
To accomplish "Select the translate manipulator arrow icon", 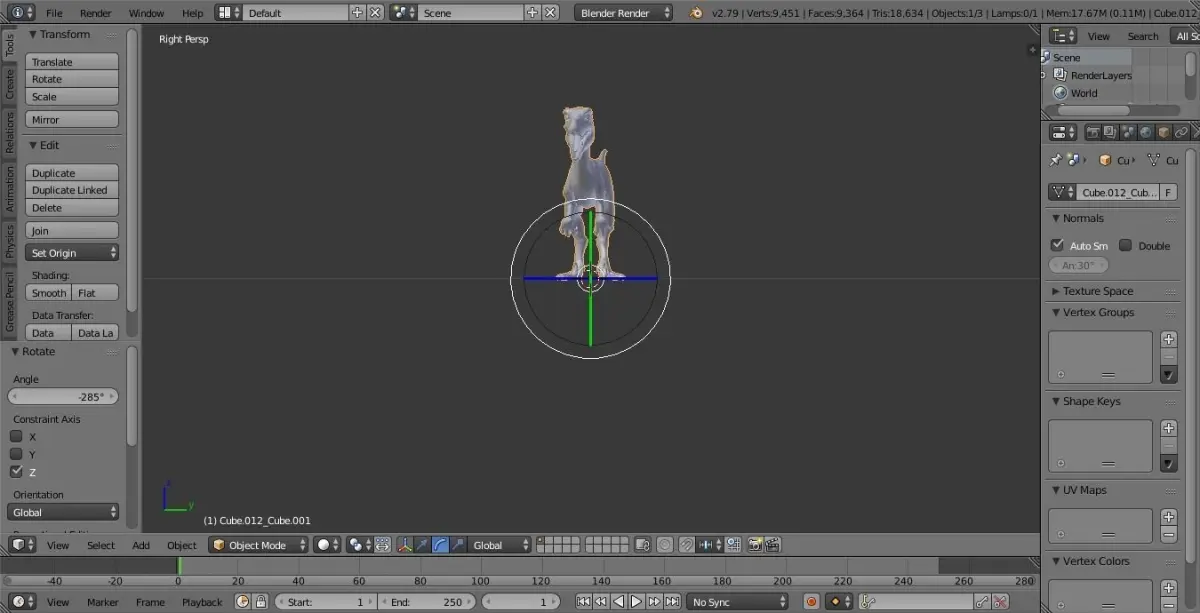I will pyautogui.click(x=423, y=545).
